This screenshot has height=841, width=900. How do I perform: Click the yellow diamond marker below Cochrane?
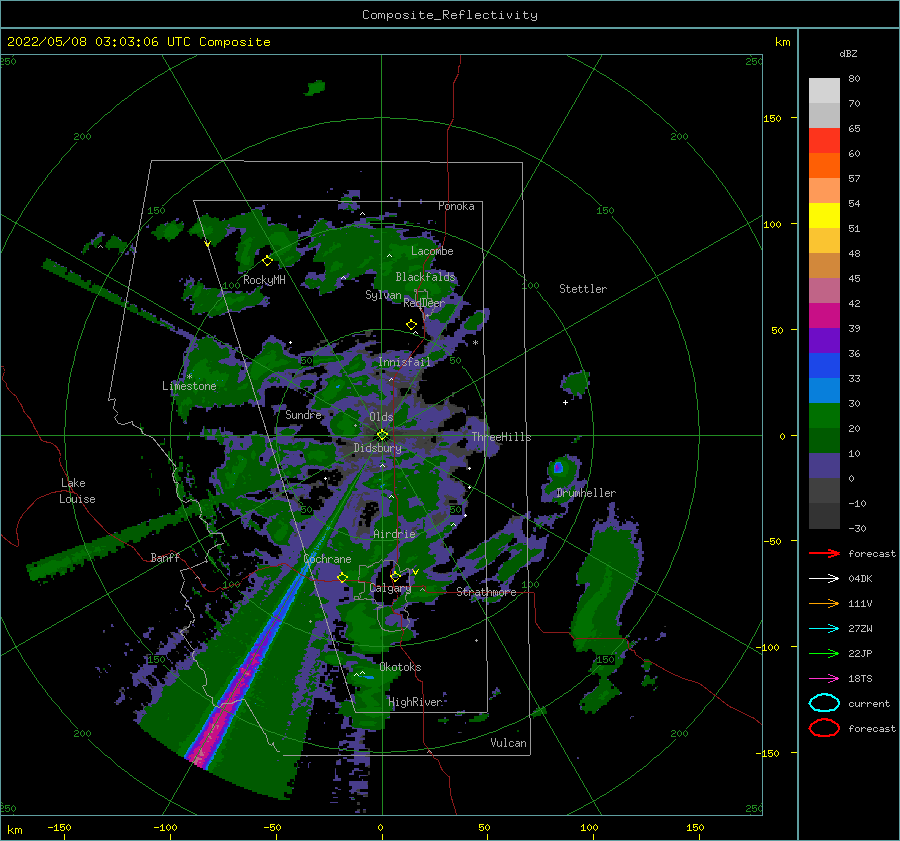[342, 577]
